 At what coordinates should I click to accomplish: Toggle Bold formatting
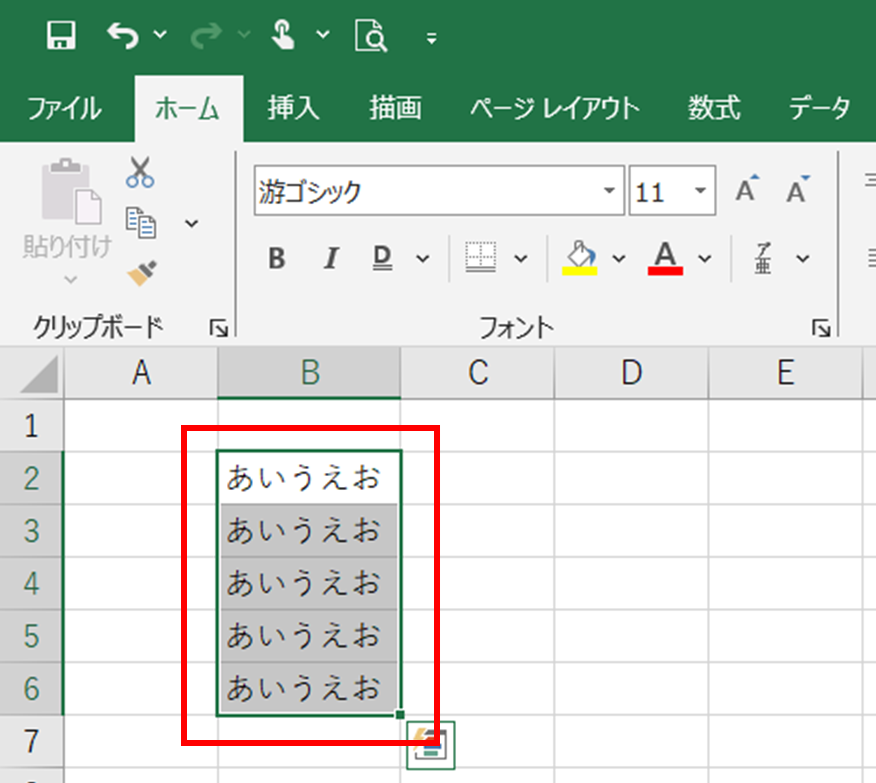point(277,259)
